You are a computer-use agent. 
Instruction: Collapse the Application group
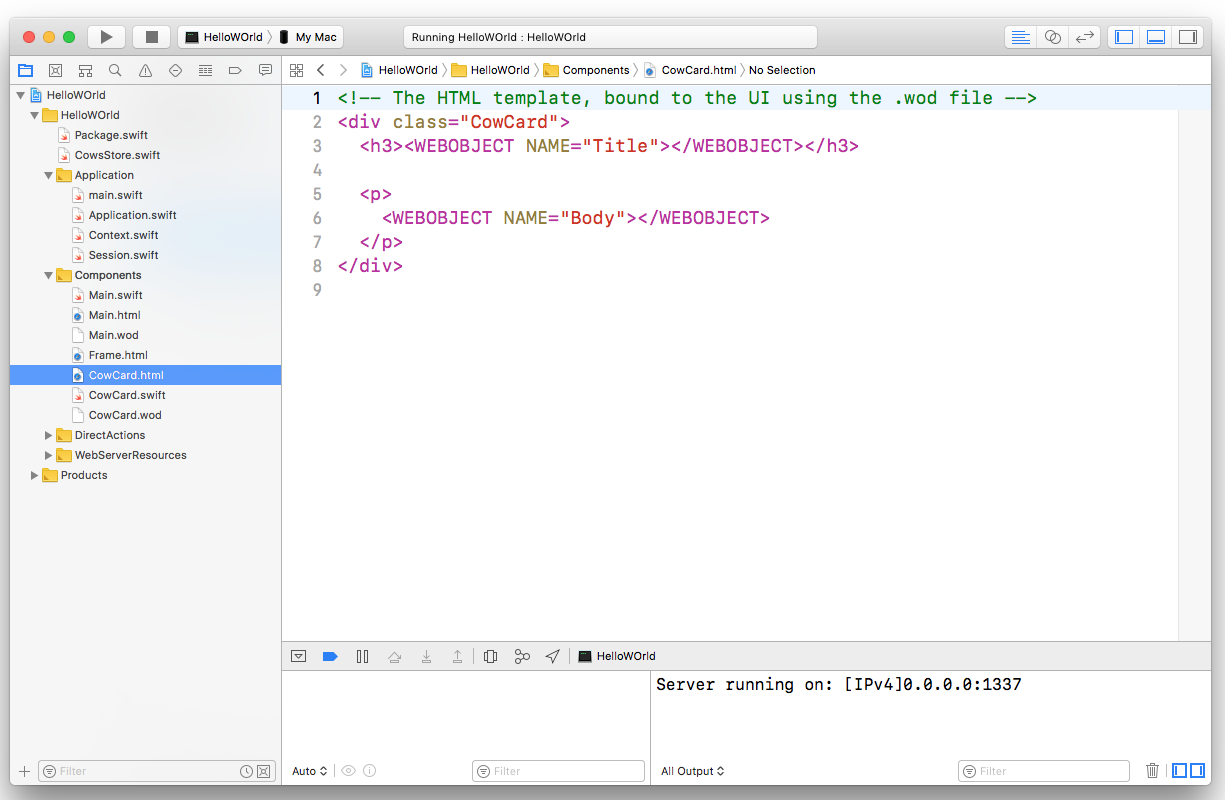pyautogui.click(x=48, y=175)
